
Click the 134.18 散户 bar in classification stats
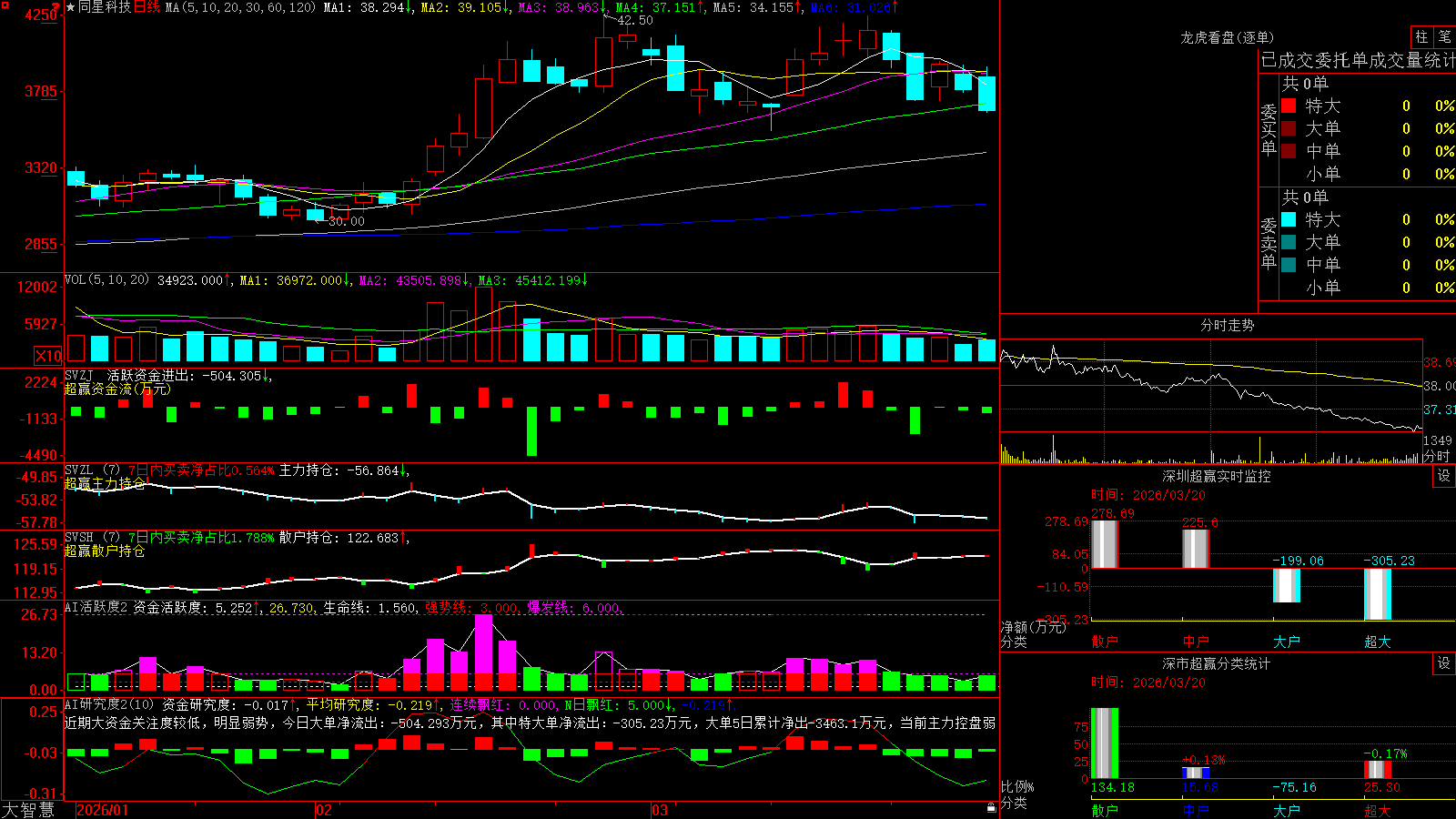pyautogui.click(x=1104, y=743)
